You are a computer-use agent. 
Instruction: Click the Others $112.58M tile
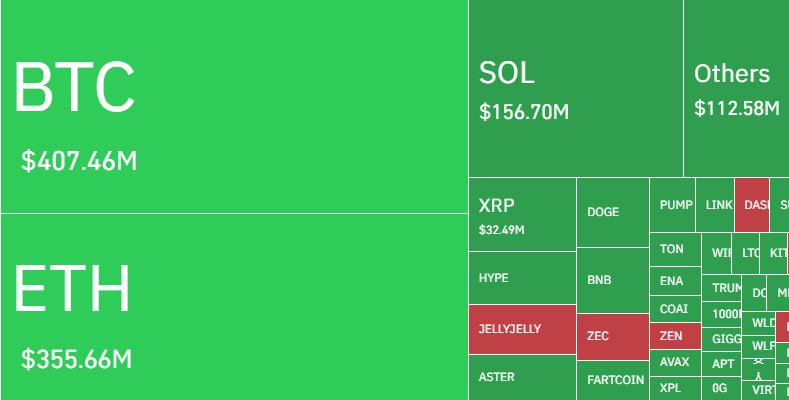coord(736,89)
